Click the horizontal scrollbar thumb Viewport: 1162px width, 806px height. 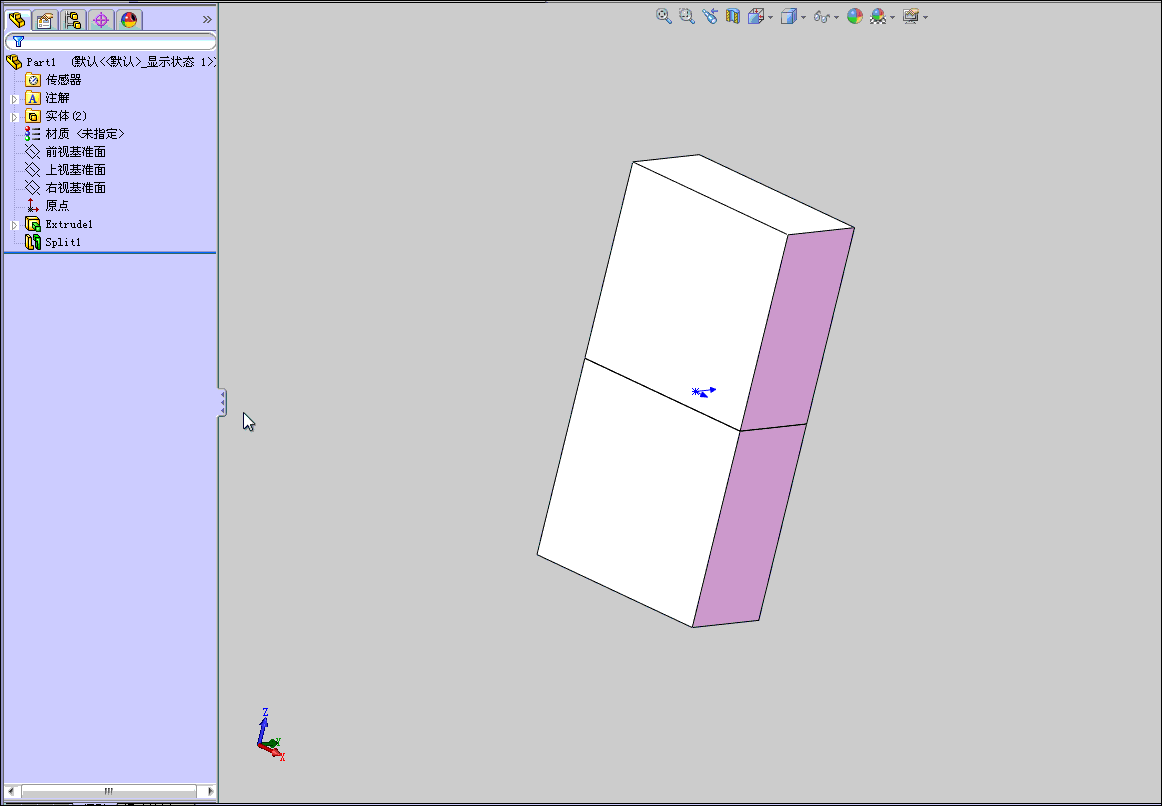coord(109,791)
